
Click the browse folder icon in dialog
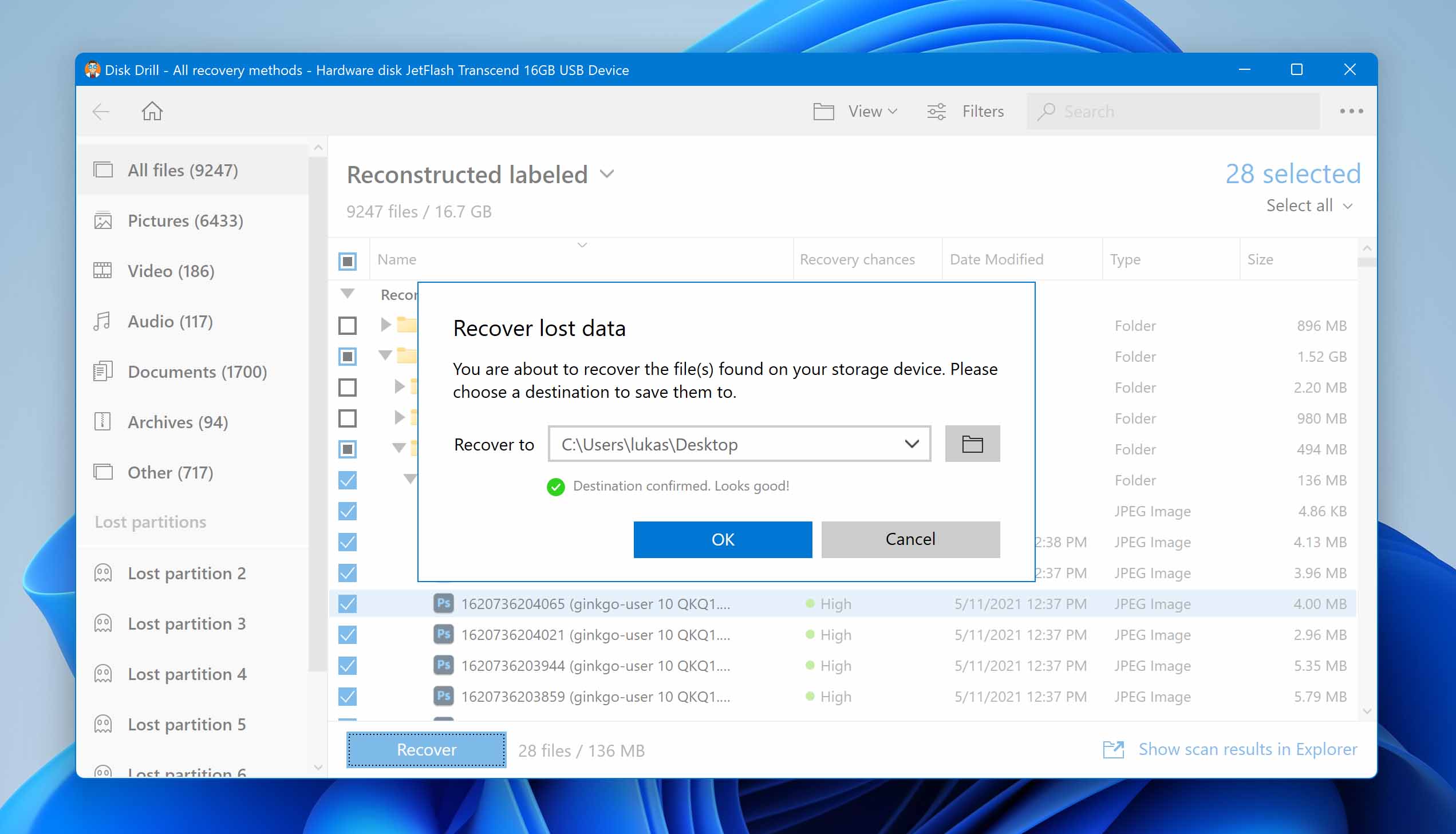[x=972, y=444]
